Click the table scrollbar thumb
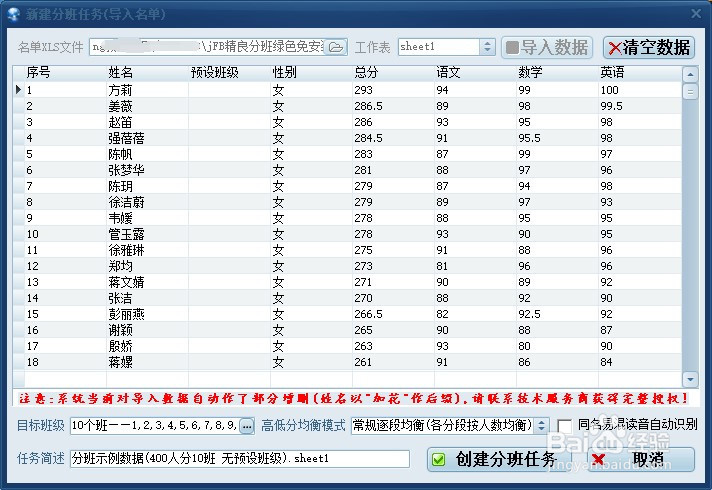 (x=690, y=92)
